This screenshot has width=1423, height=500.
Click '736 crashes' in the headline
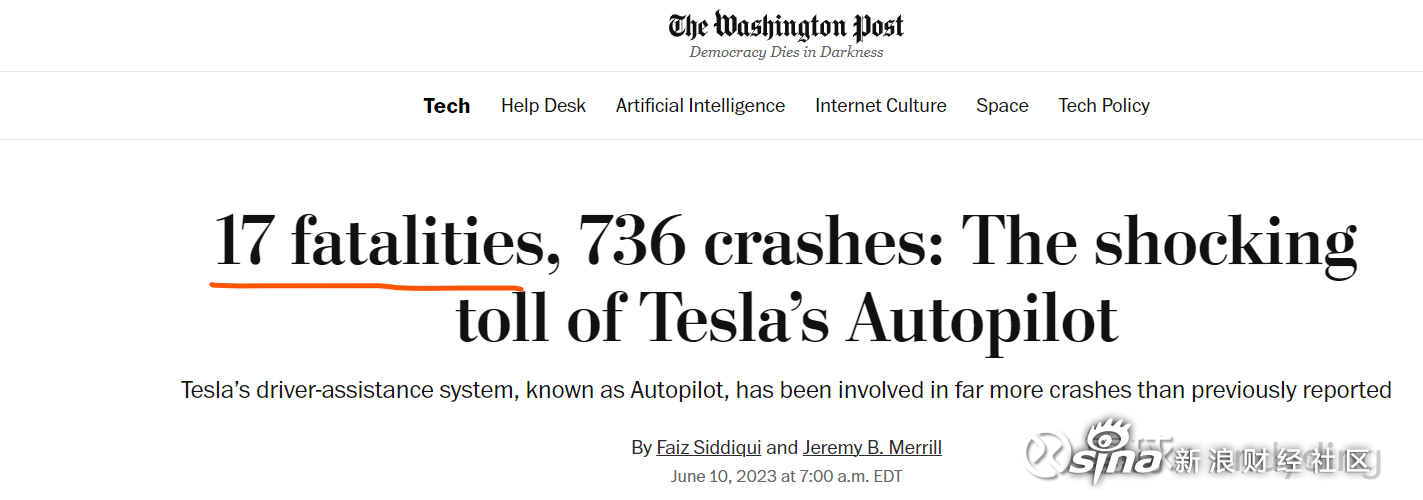(x=761, y=242)
